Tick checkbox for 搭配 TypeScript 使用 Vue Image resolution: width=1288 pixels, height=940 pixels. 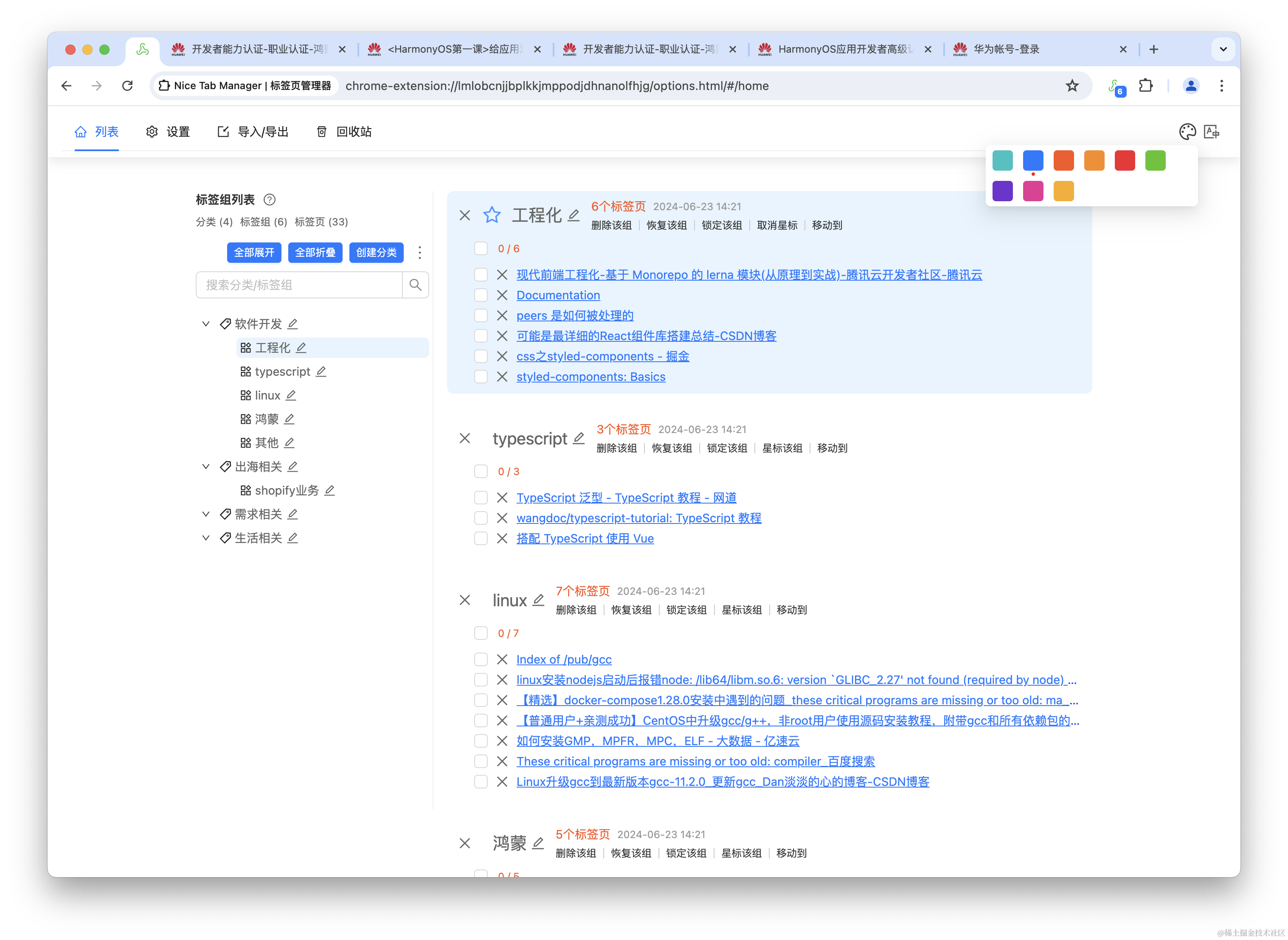(x=481, y=538)
